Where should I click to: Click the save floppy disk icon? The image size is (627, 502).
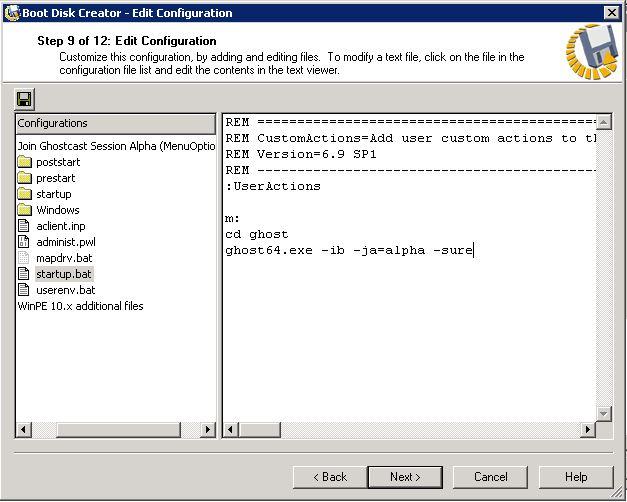click(24, 99)
